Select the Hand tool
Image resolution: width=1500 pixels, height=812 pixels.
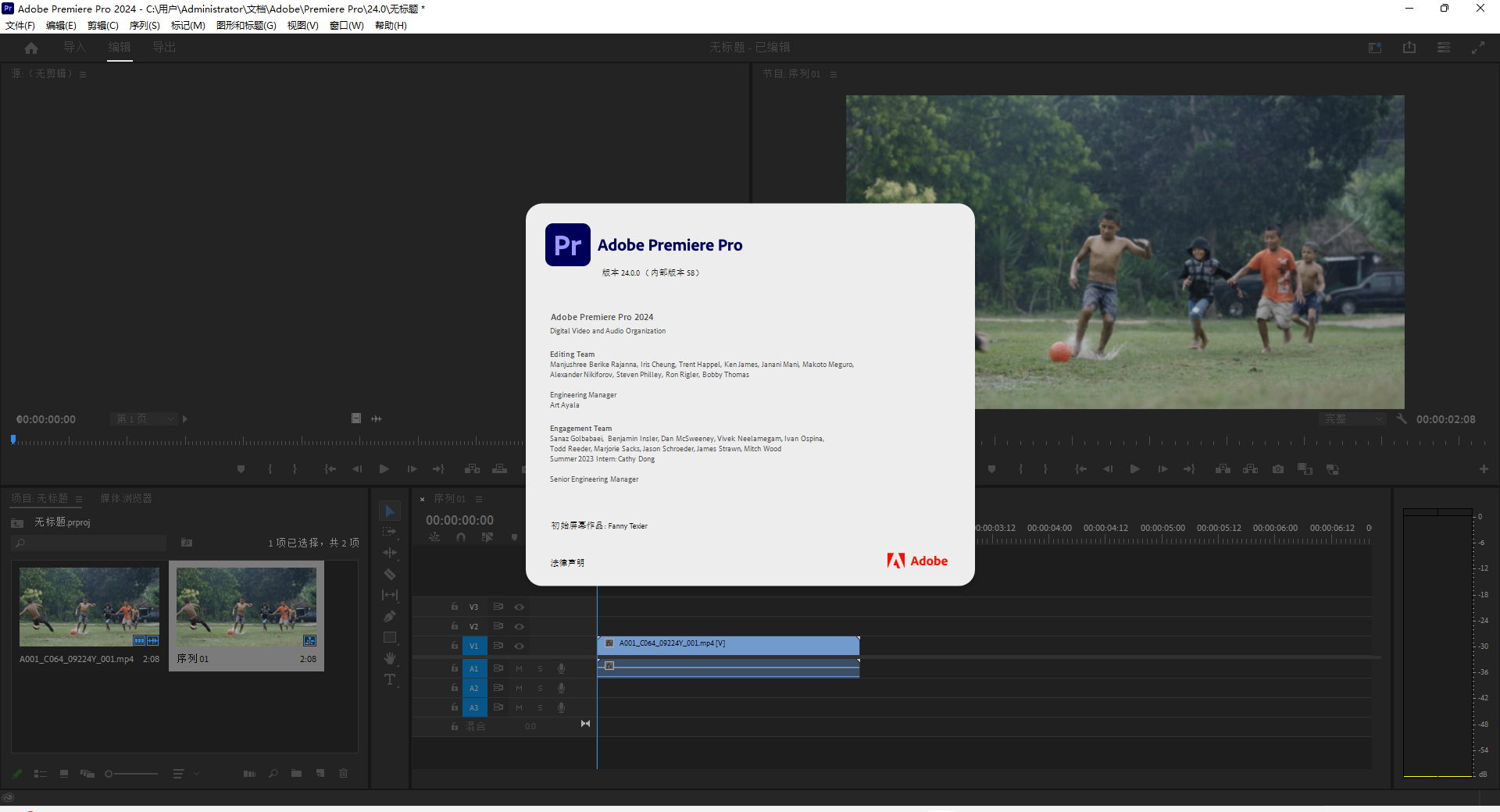pos(390,658)
